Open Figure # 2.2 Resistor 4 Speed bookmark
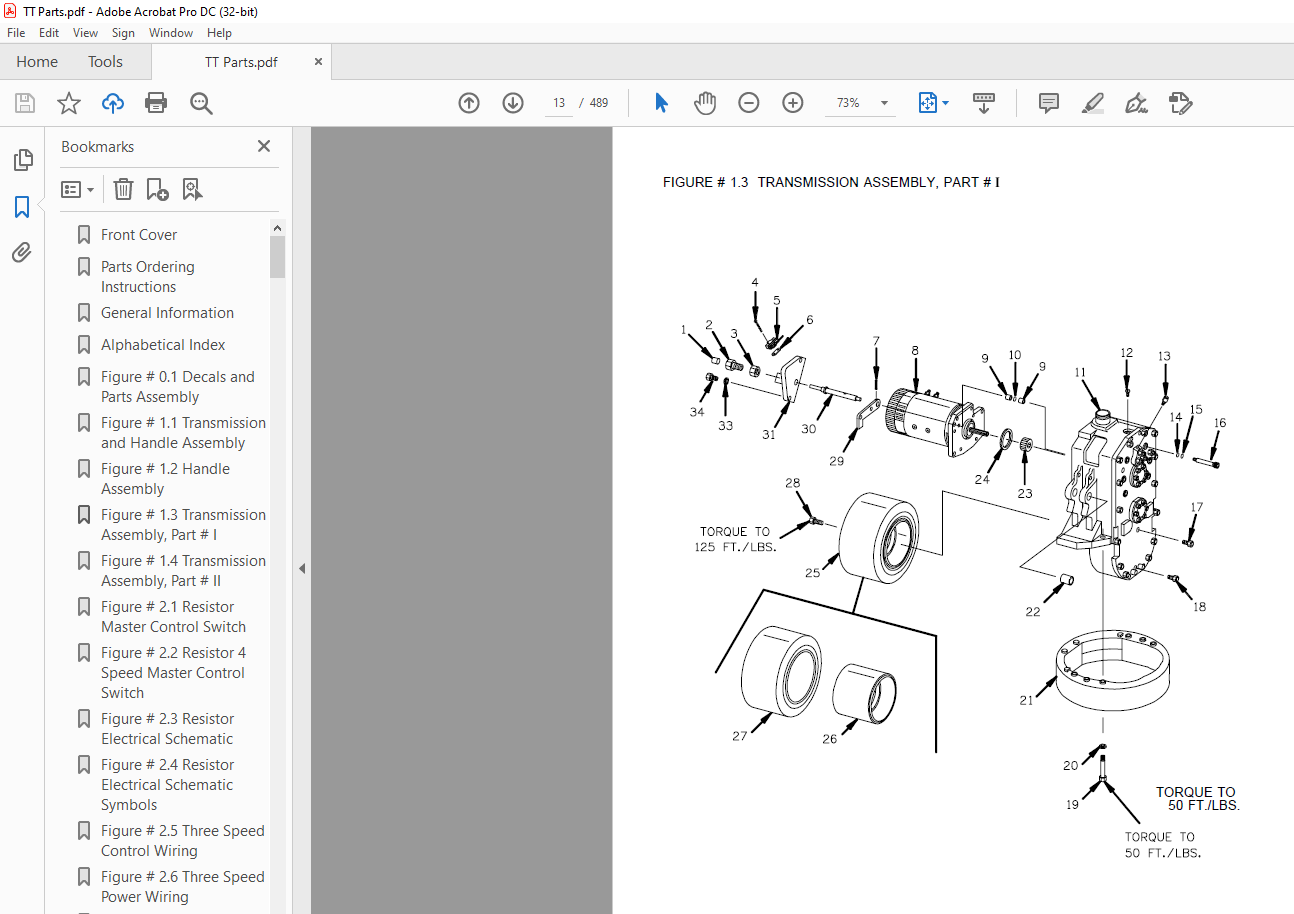Screen dimensions: 1294x914 click(173, 673)
